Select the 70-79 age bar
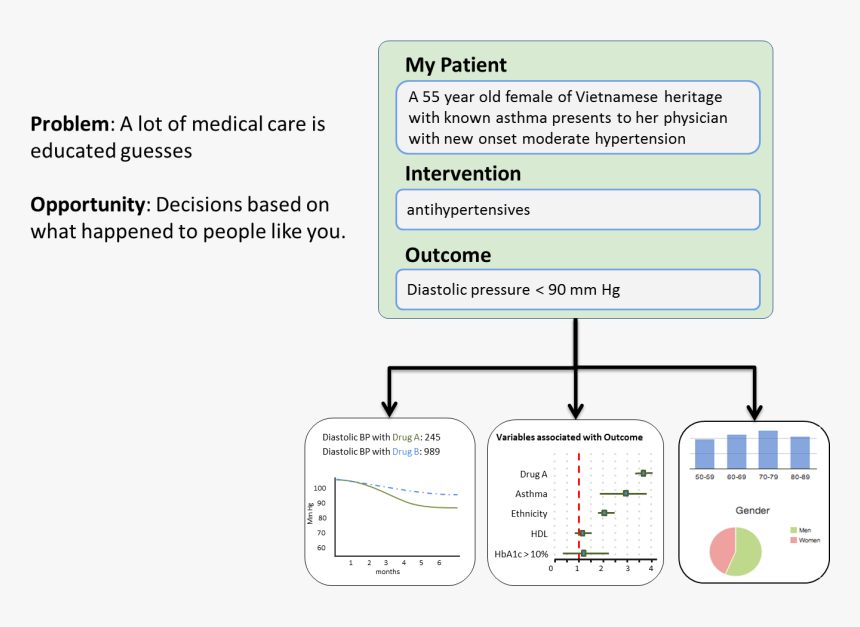This screenshot has width=860, height=627. point(768,449)
